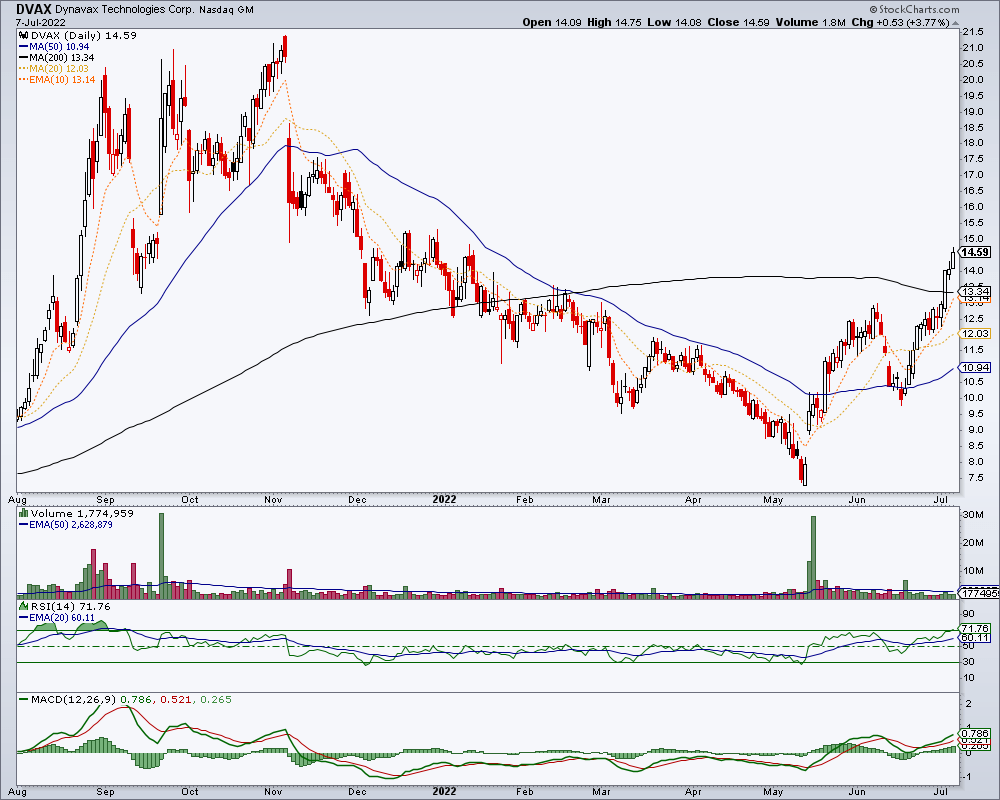The width and height of the screenshot is (1000, 800).
Task: Click the 14.59 current price tag on axis
Action: pos(975,252)
